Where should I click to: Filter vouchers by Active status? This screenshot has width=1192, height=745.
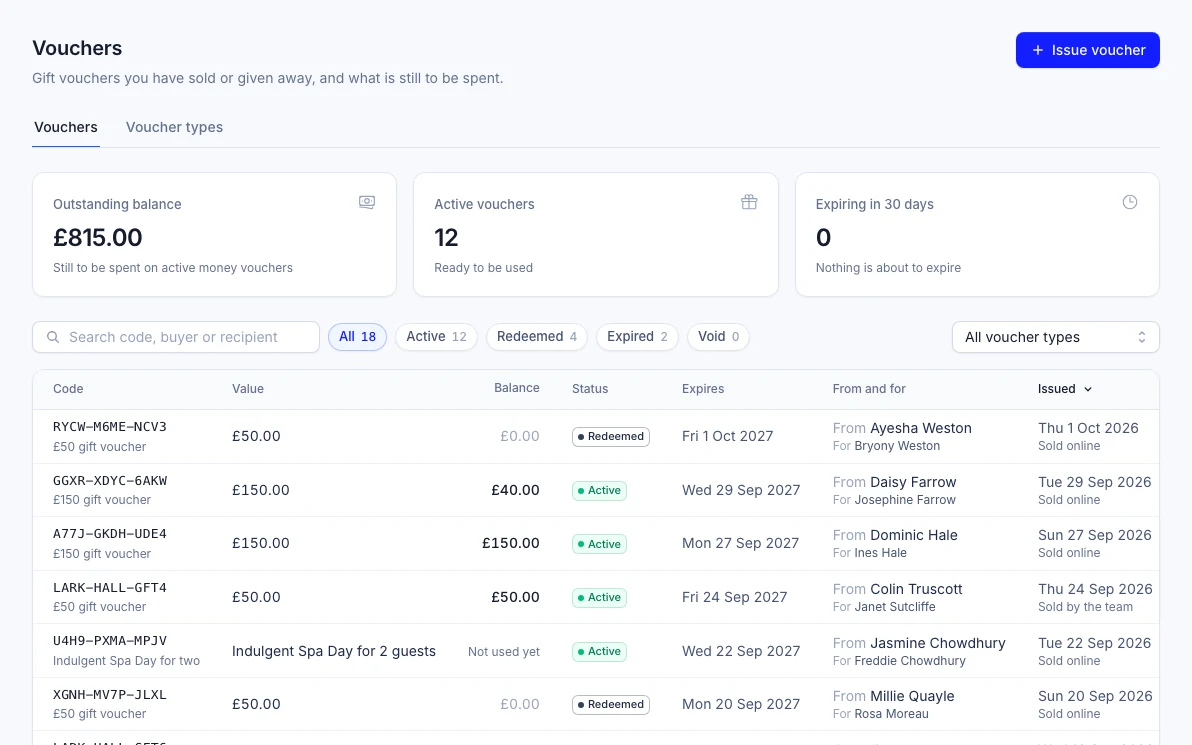(x=436, y=337)
